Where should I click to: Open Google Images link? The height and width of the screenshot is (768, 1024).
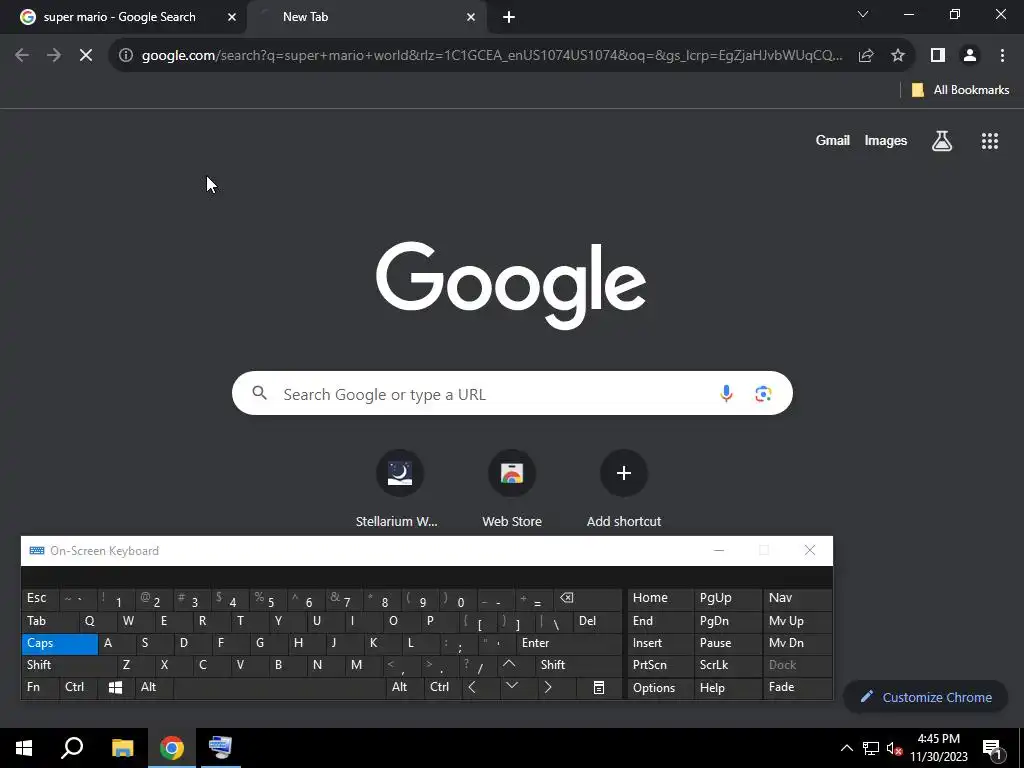point(886,140)
